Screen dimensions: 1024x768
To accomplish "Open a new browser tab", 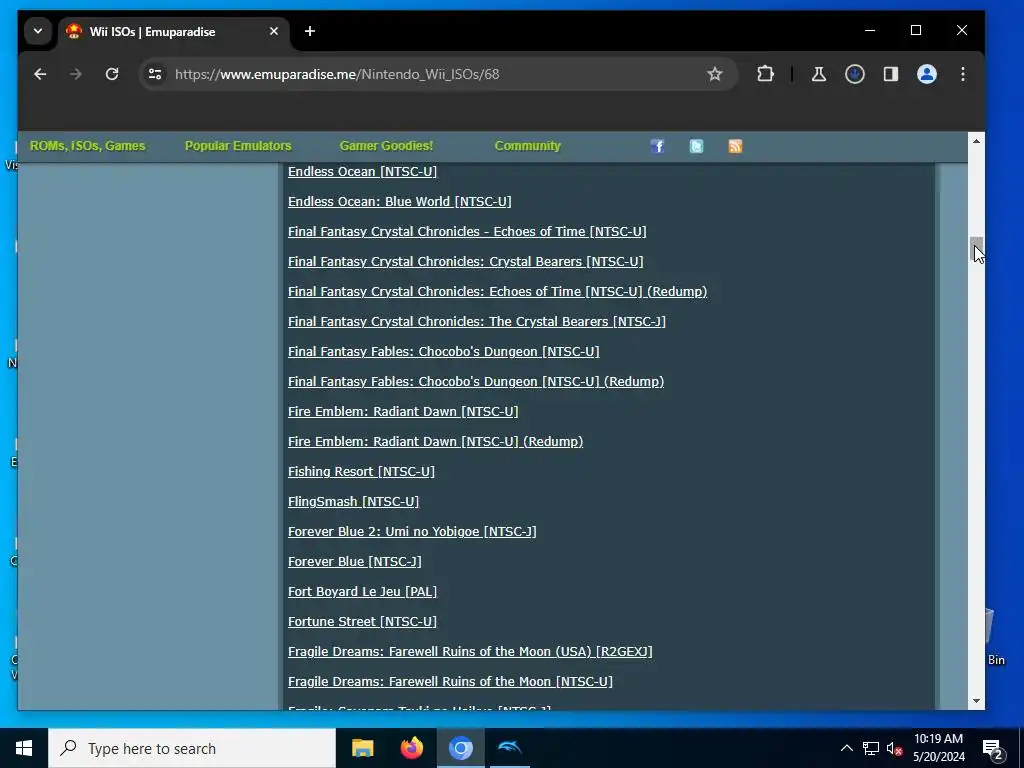I will pos(310,31).
